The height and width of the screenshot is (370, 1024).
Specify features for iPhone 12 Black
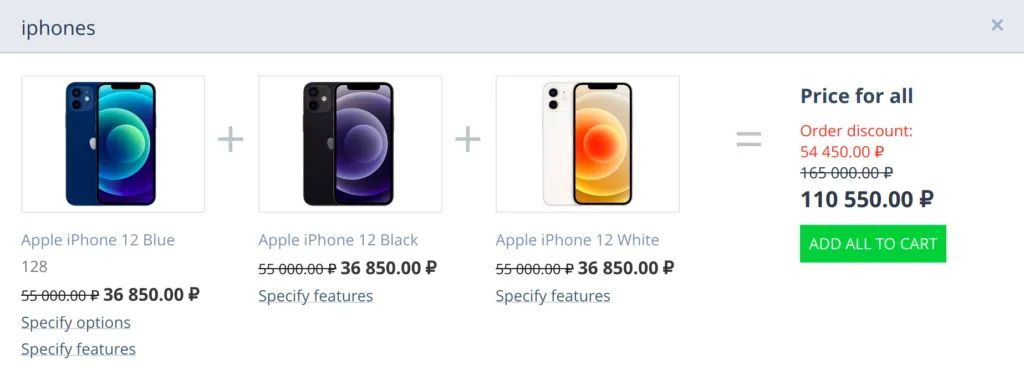click(x=315, y=296)
